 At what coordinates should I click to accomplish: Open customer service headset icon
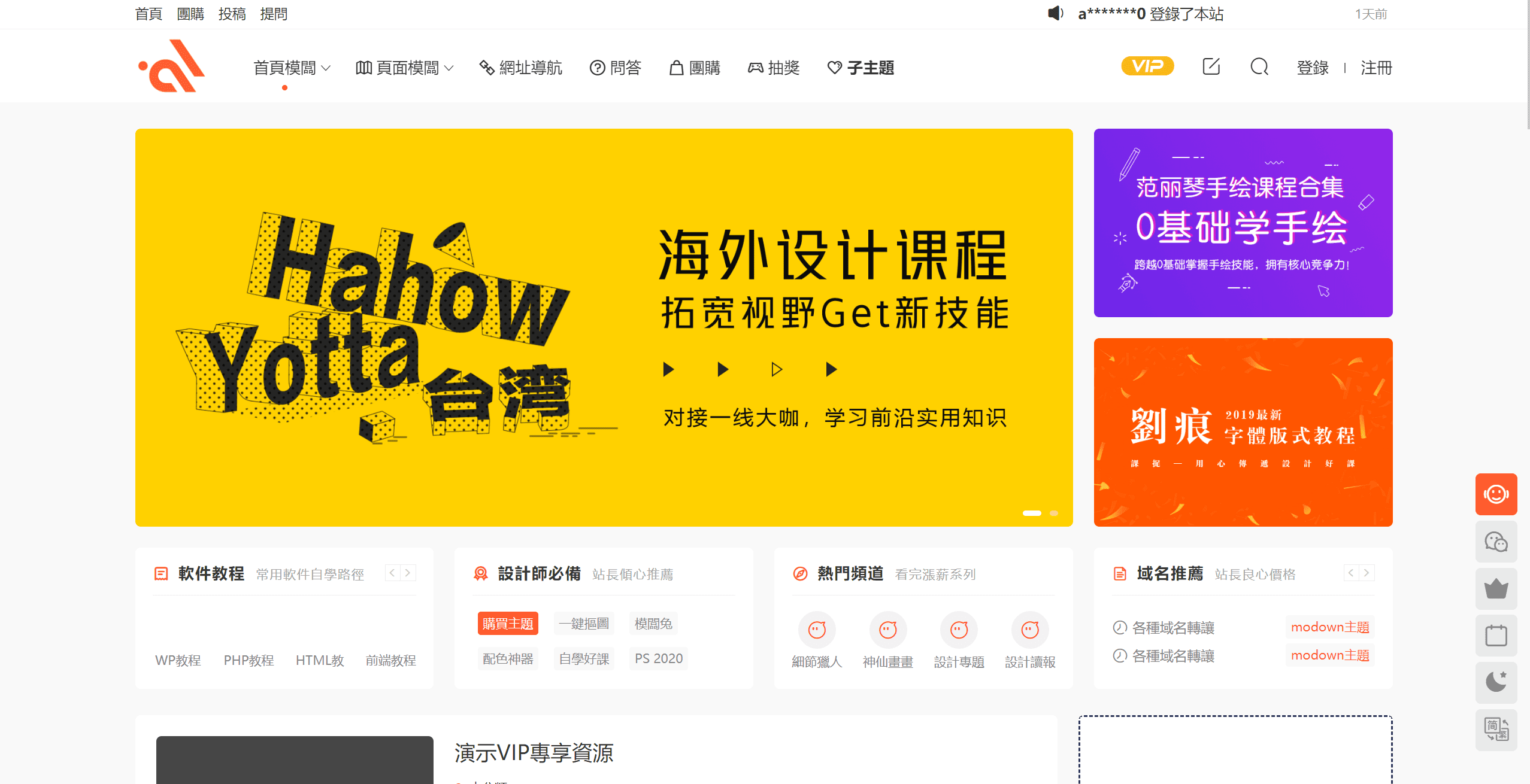click(x=1496, y=494)
